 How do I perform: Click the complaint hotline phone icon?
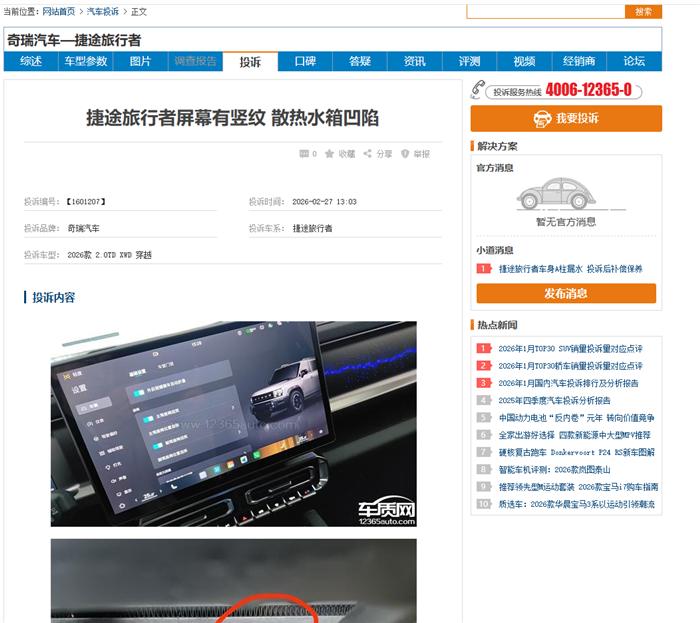coord(478,90)
